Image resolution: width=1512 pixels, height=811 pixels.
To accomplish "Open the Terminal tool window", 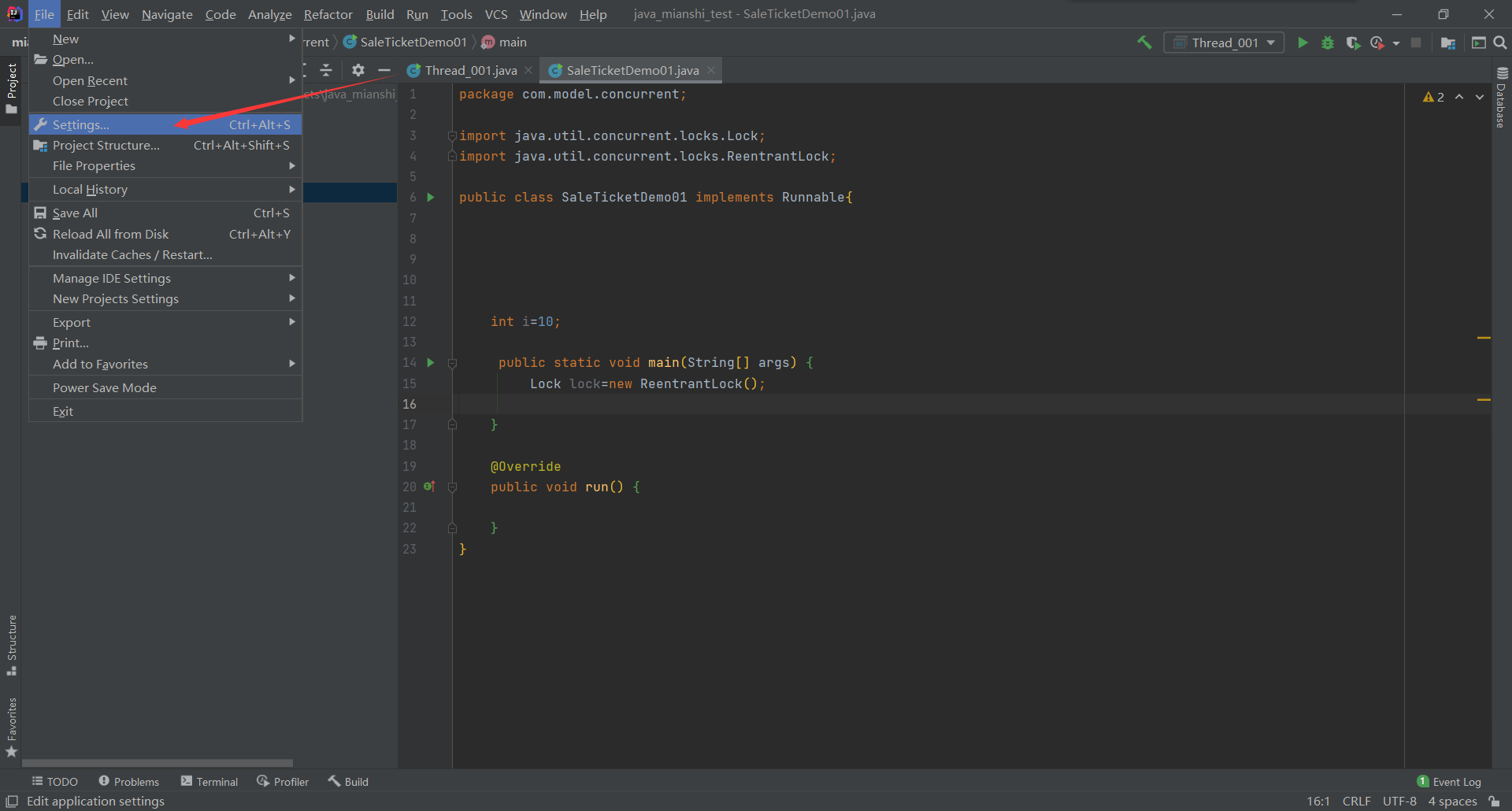I will [209, 781].
